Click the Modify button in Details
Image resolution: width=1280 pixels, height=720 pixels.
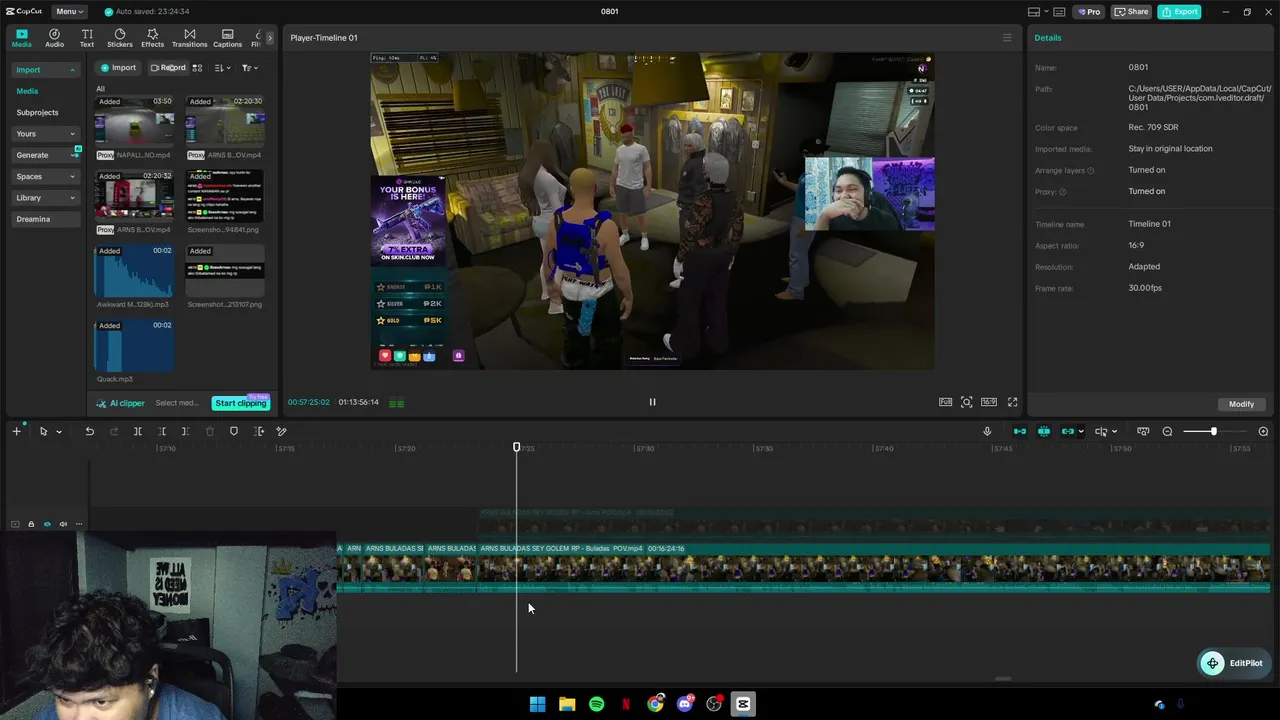[x=1241, y=404]
